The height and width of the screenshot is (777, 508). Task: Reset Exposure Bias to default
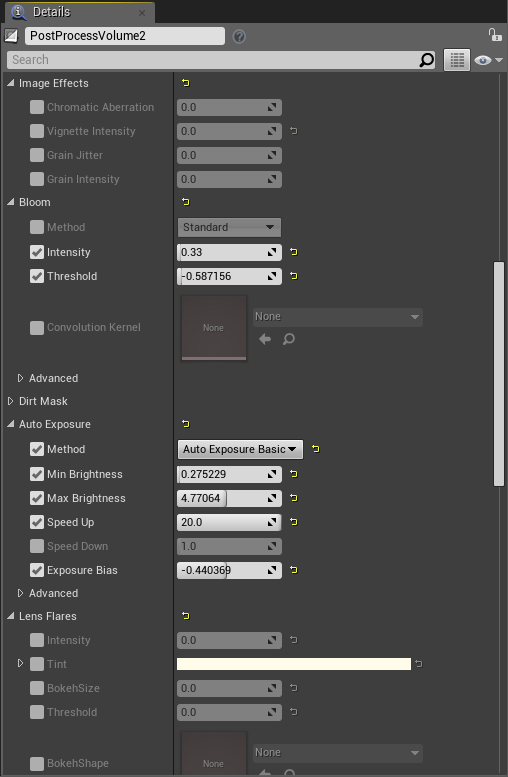[293, 570]
